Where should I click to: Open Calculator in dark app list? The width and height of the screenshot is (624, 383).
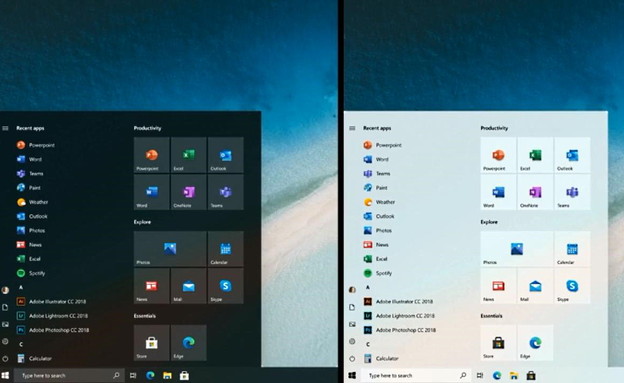coord(34,358)
